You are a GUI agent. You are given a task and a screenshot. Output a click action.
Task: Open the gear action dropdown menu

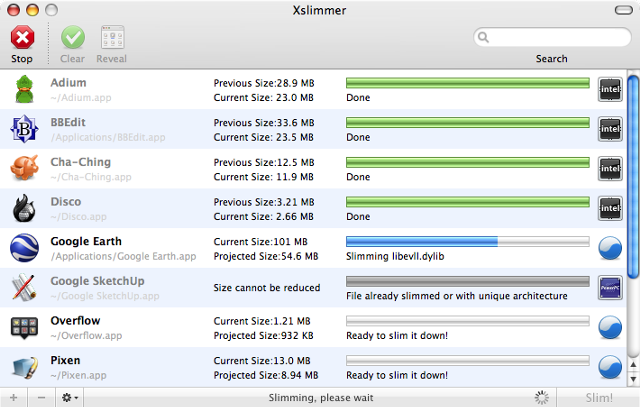(71, 397)
